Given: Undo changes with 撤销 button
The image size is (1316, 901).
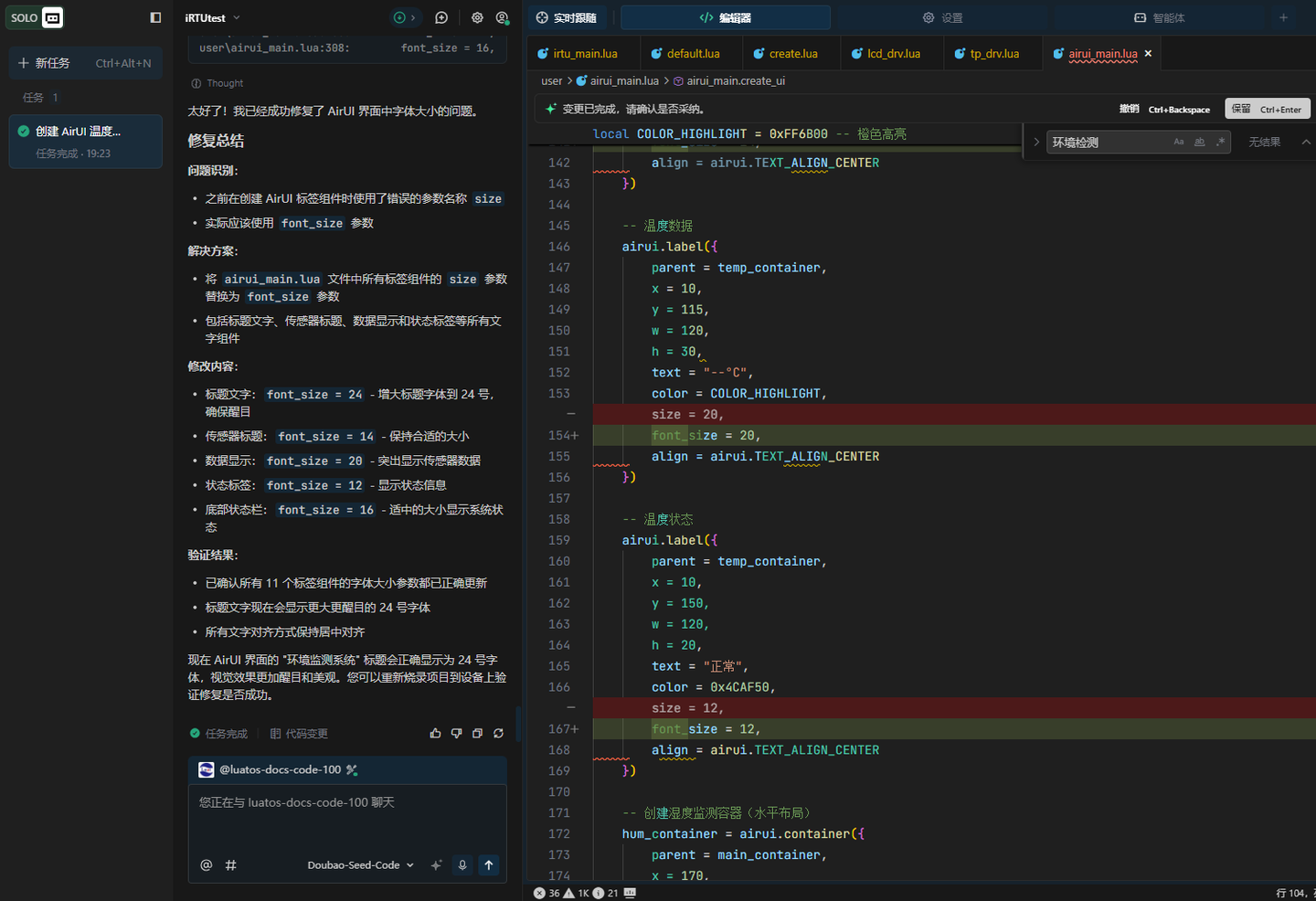Looking at the screenshot, I should (1164, 109).
